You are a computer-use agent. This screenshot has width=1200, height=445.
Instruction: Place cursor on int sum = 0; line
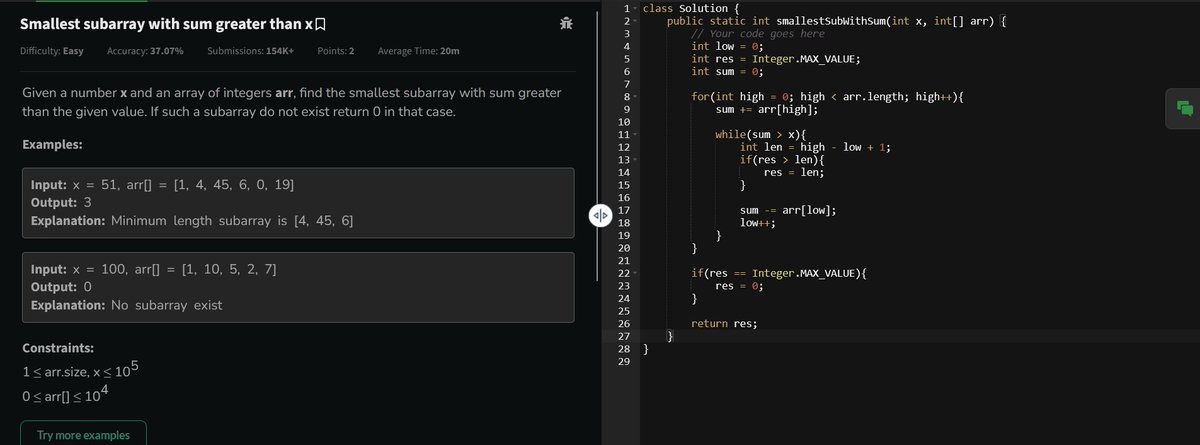(728, 71)
